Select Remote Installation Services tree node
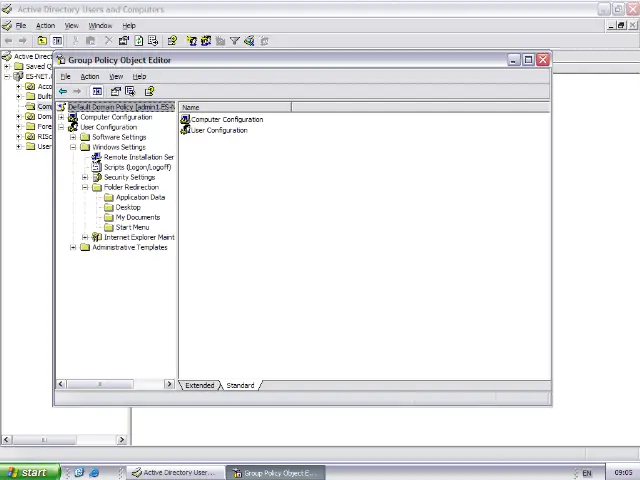This screenshot has height=480, width=640. pyautogui.click(x=139, y=157)
